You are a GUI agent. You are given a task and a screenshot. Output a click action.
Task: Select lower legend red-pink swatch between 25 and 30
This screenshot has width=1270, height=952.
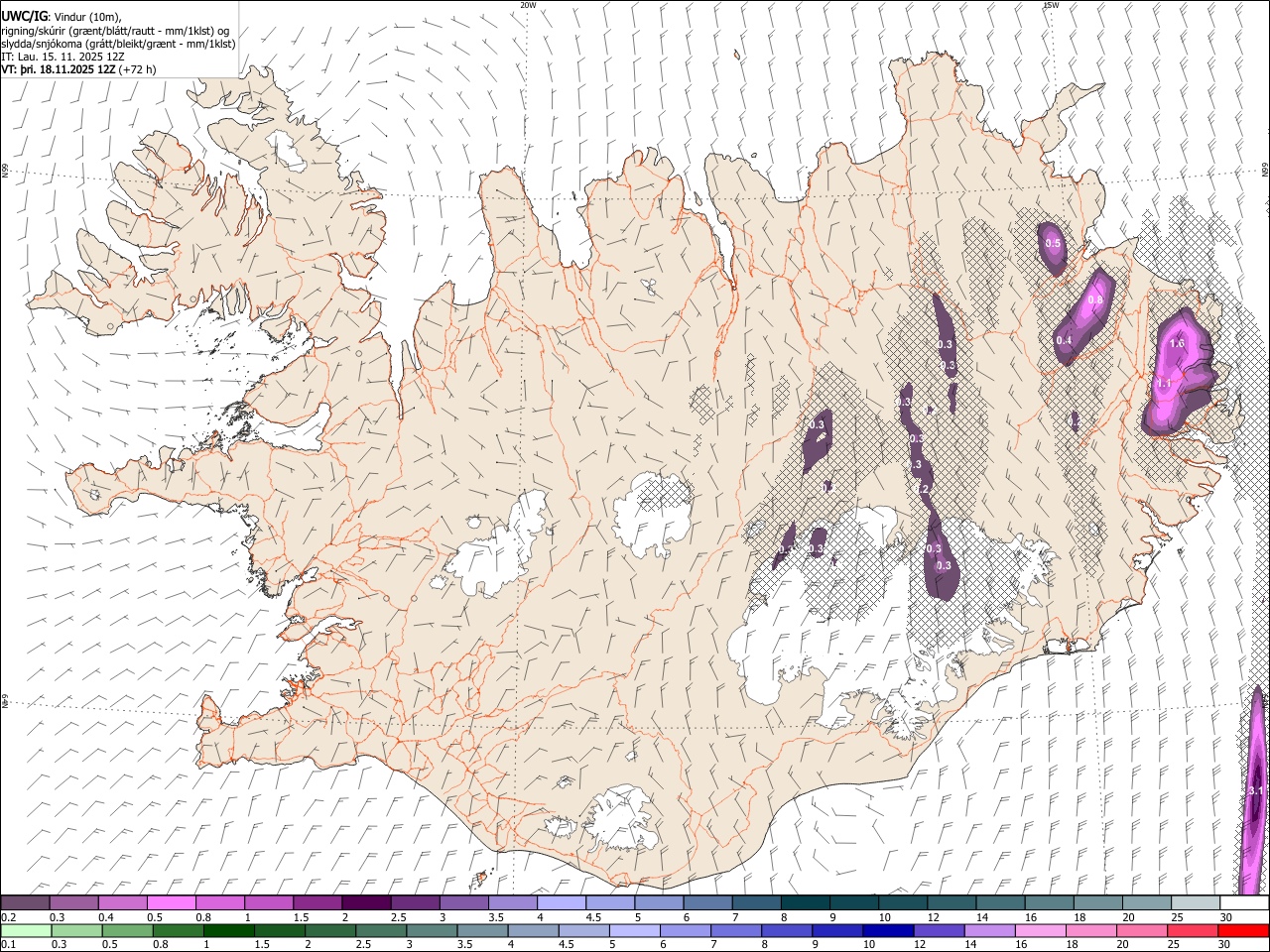point(1192,931)
